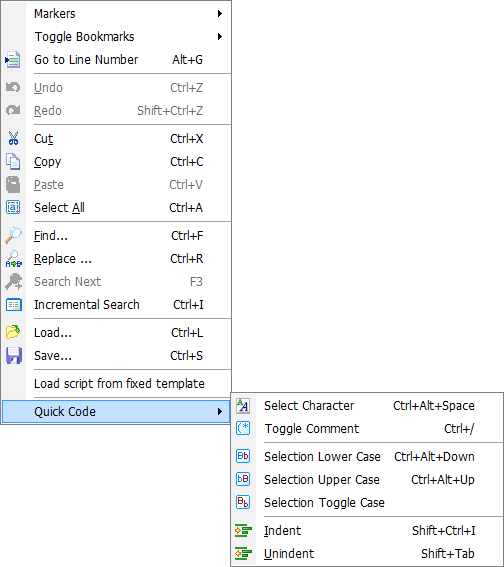Apply Selection Lower Case
The width and height of the screenshot is (504, 567).
(367, 456)
